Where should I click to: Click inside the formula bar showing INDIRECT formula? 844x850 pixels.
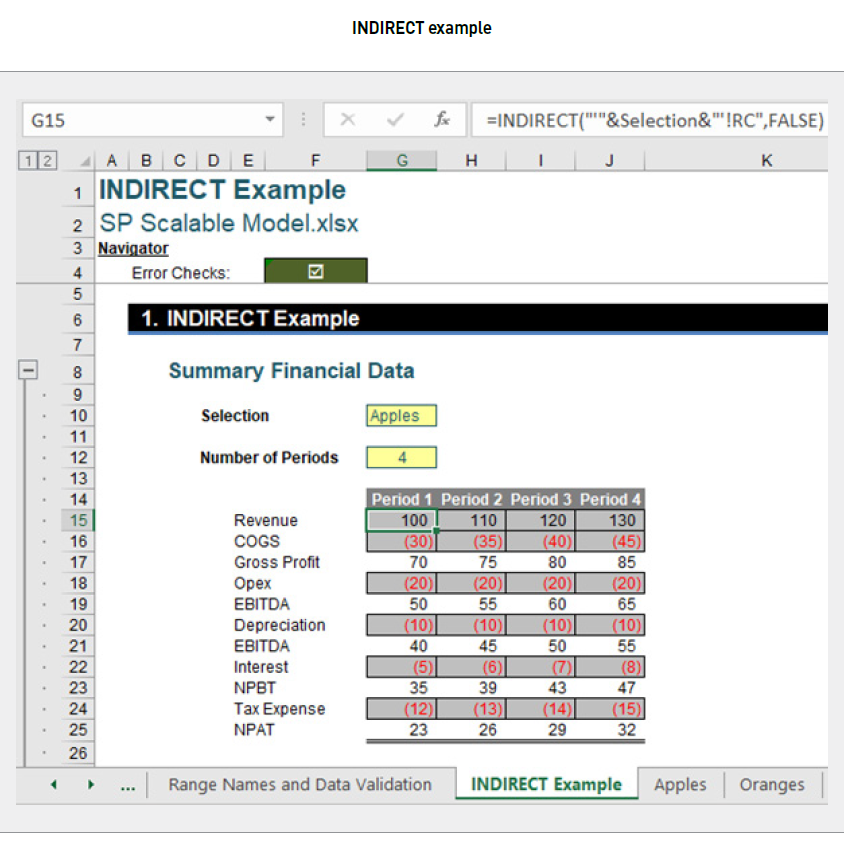[650, 119]
